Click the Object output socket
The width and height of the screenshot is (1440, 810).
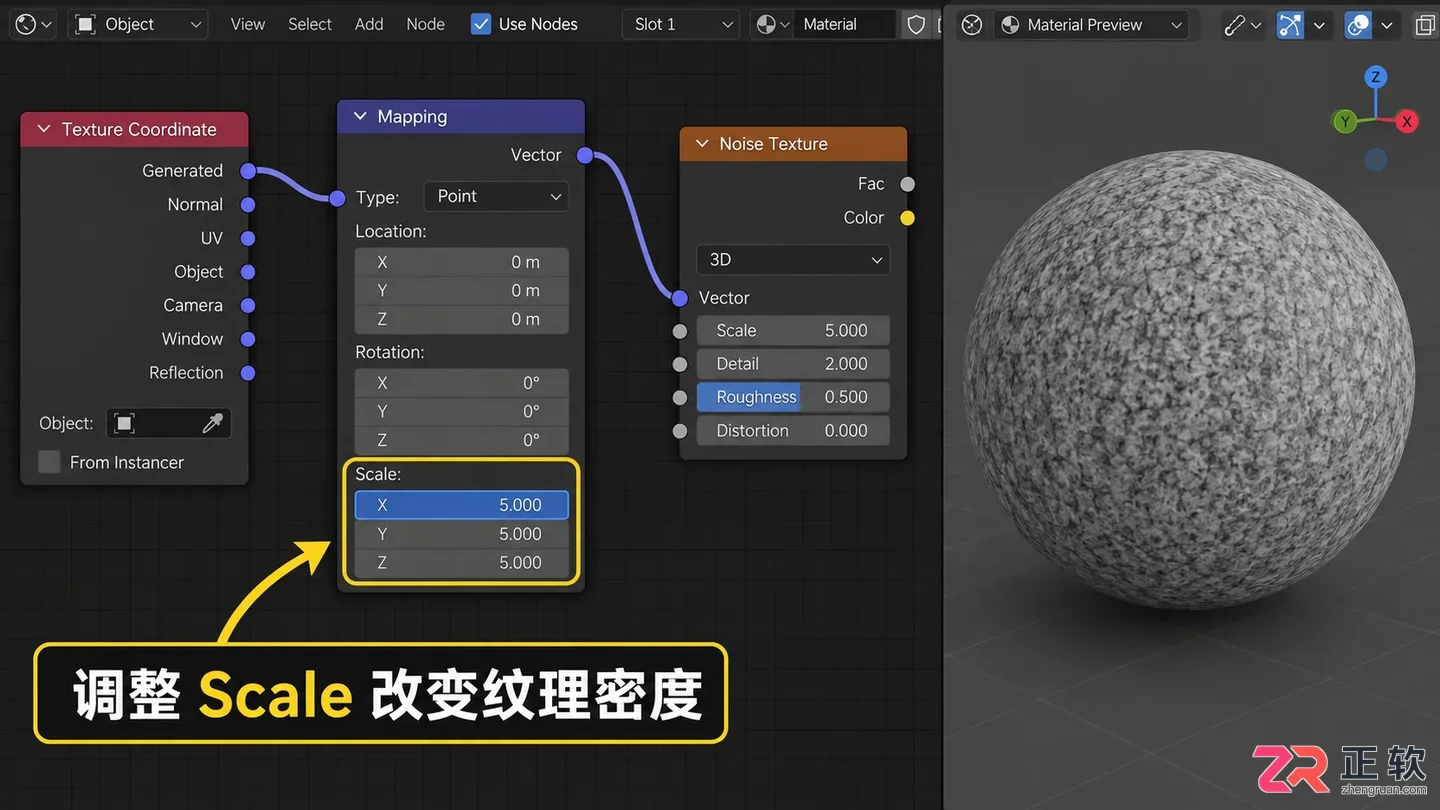(x=248, y=272)
